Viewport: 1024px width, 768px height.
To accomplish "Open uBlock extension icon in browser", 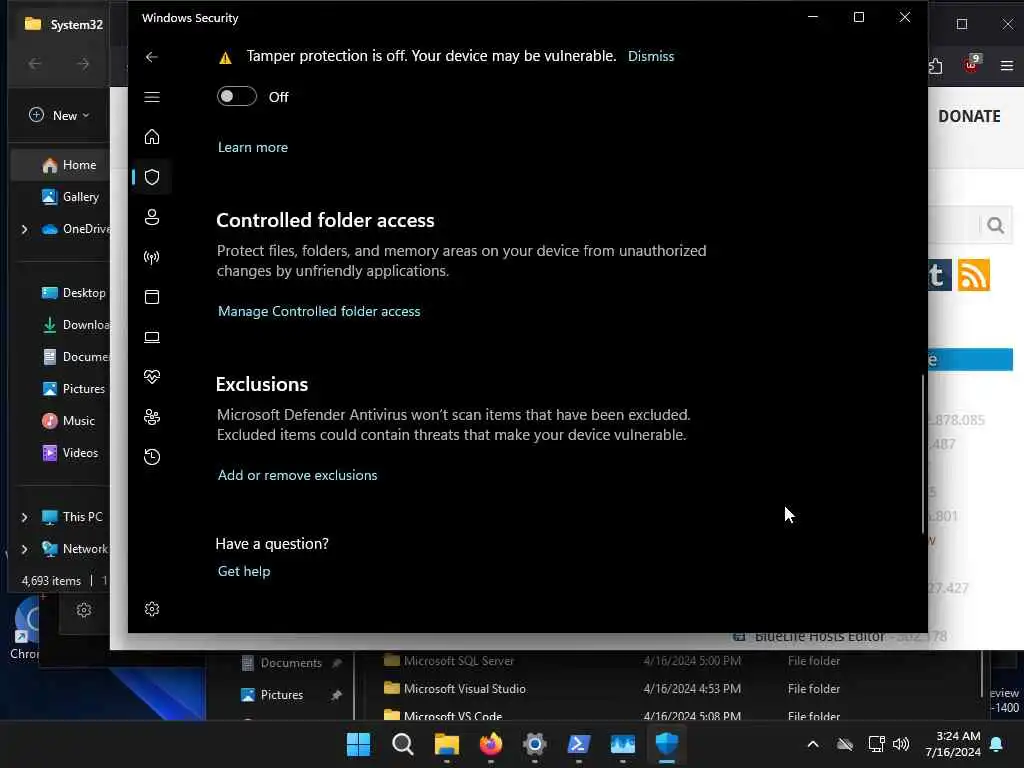I will pos(971,65).
